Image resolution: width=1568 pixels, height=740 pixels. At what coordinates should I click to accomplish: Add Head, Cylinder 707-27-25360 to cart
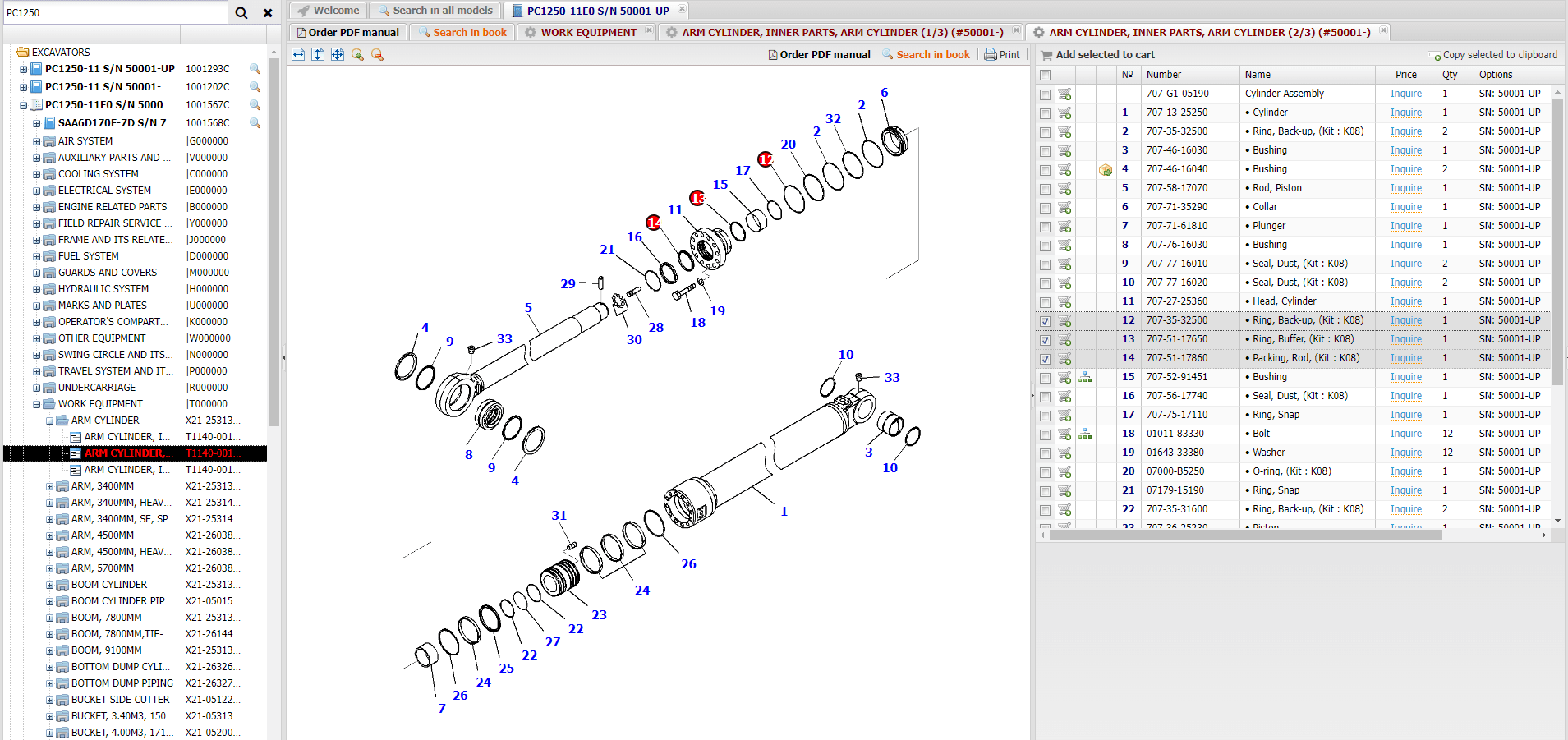(x=1064, y=301)
